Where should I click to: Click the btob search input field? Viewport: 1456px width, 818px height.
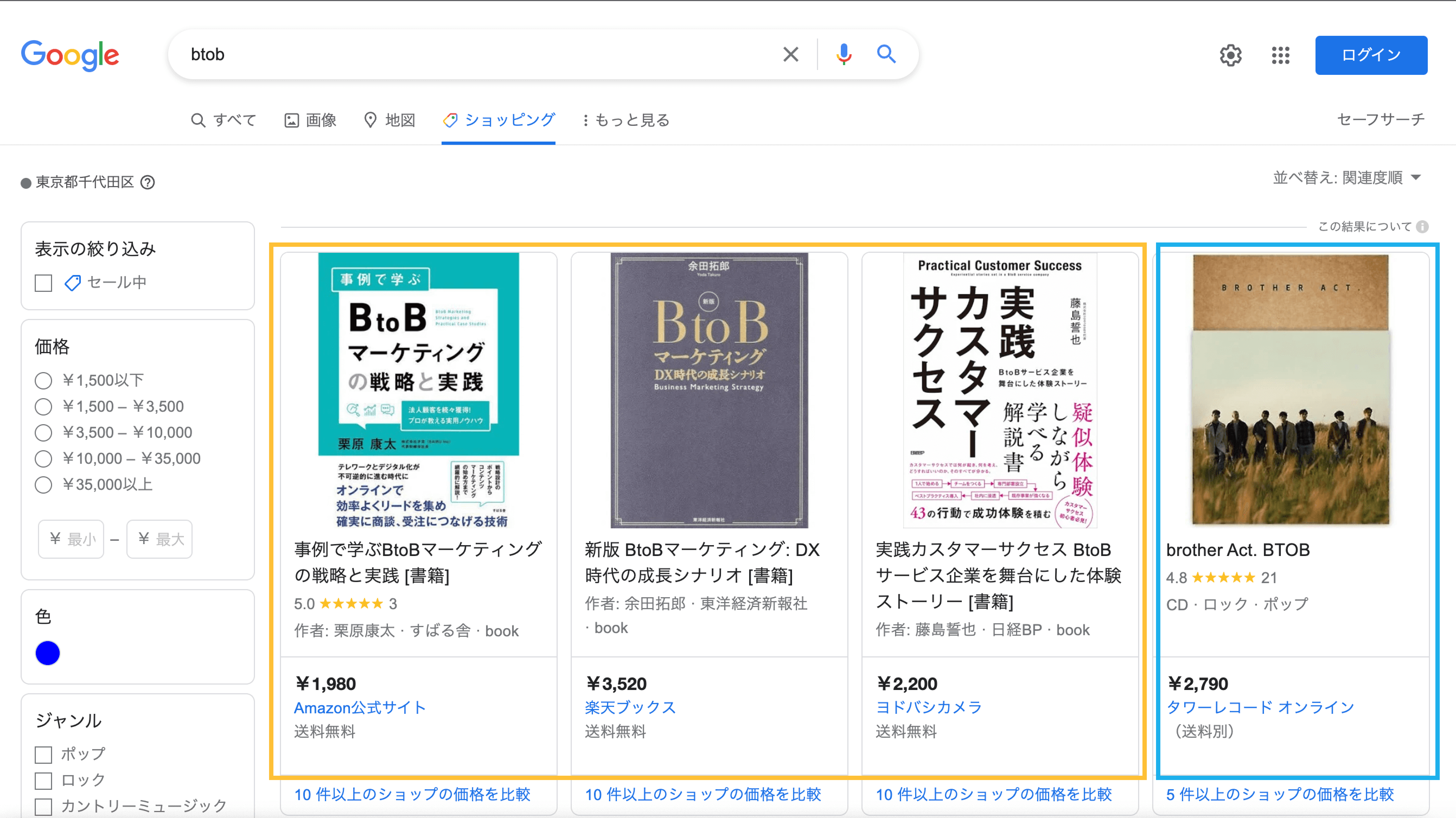click(480, 54)
